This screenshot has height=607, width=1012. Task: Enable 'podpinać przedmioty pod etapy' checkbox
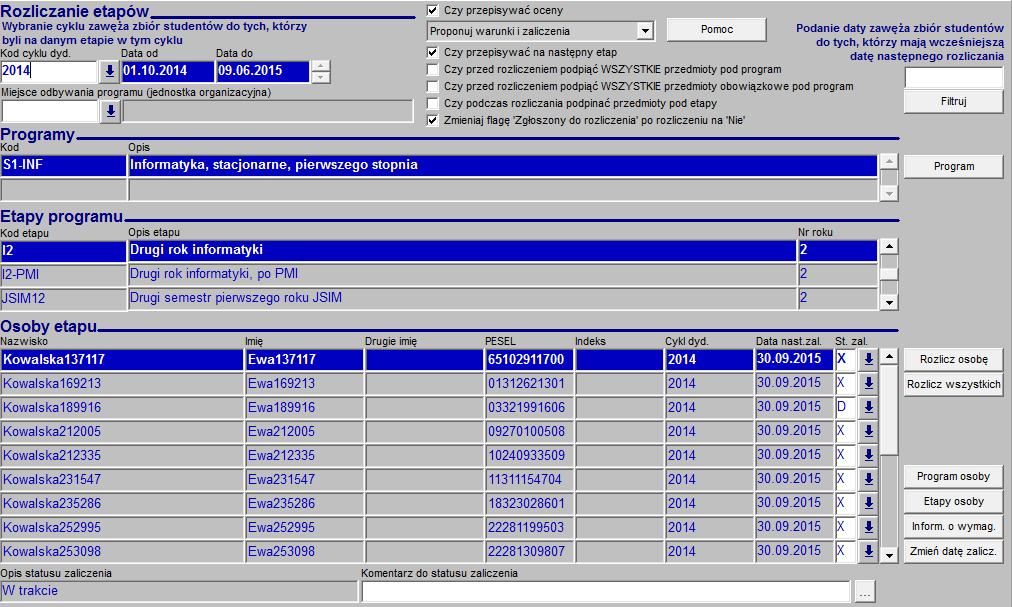pyautogui.click(x=432, y=103)
